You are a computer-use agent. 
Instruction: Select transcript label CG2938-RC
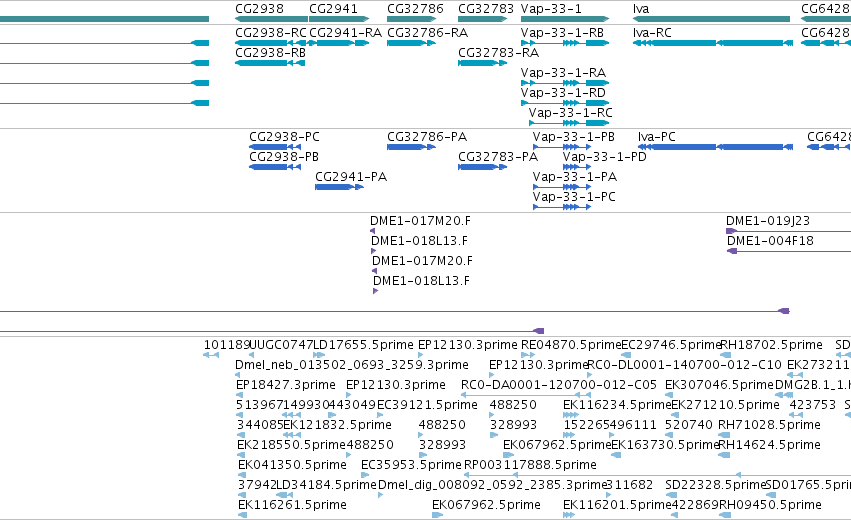271,33
